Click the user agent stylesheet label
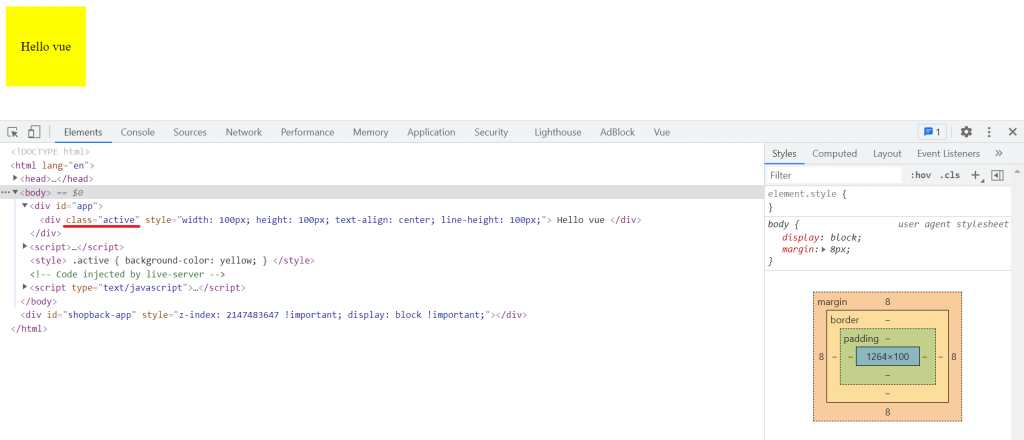1024x440 pixels. tap(953, 224)
